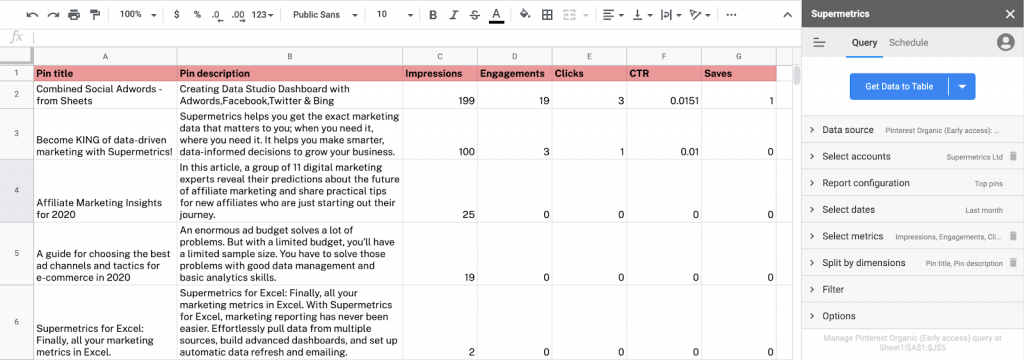This screenshot has height=360, width=1024.
Task: Open the text wrapping dropdown
Action: (671, 14)
